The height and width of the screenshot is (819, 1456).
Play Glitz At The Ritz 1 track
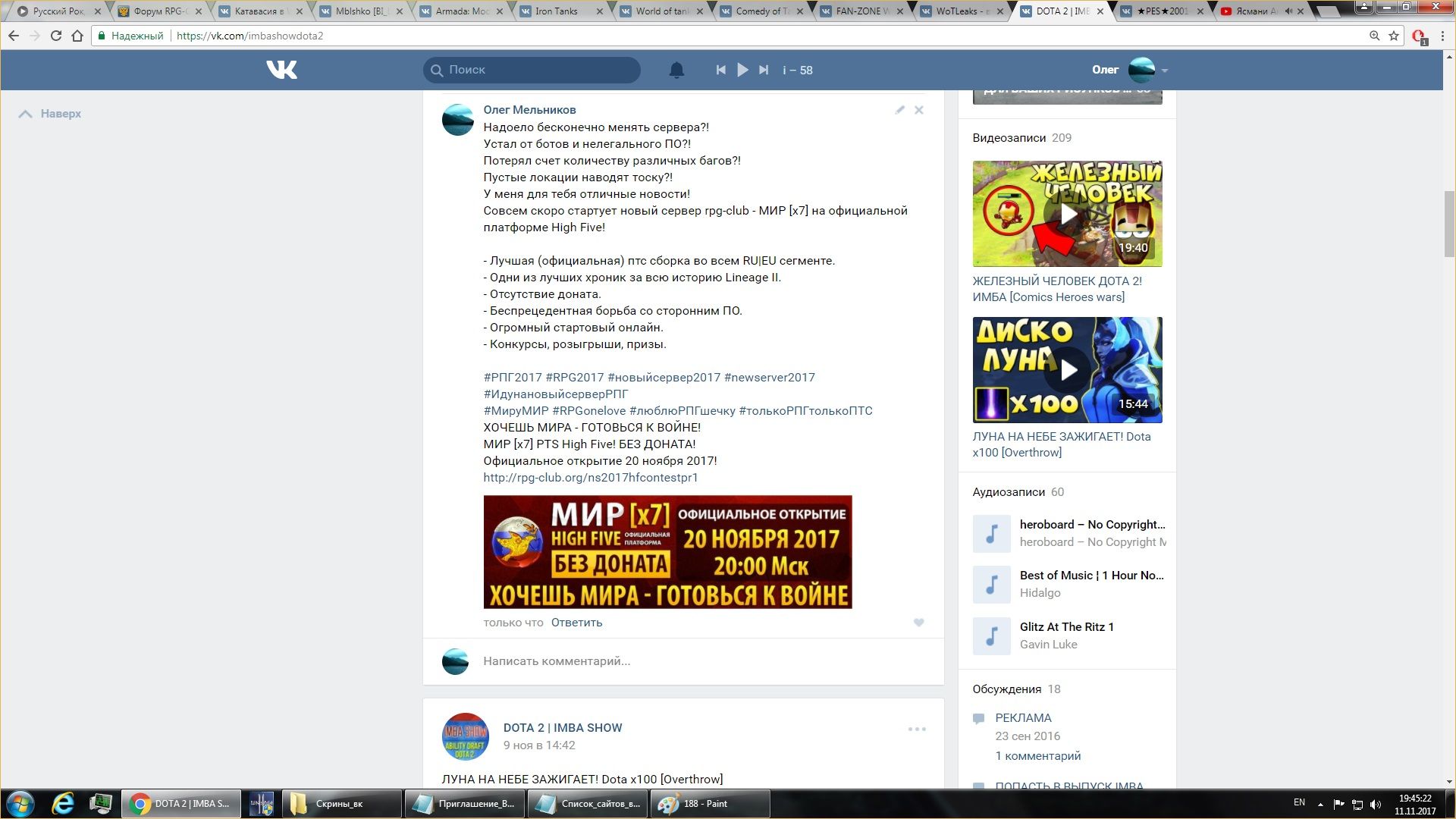pyautogui.click(x=991, y=636)
